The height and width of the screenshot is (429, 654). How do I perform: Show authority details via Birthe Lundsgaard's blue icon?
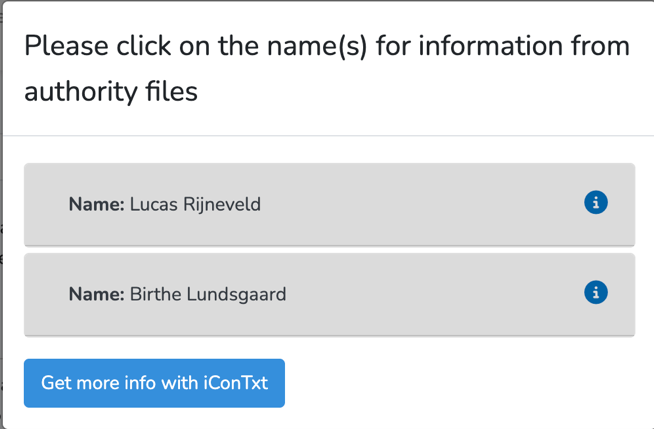click(x=595, y=293)
